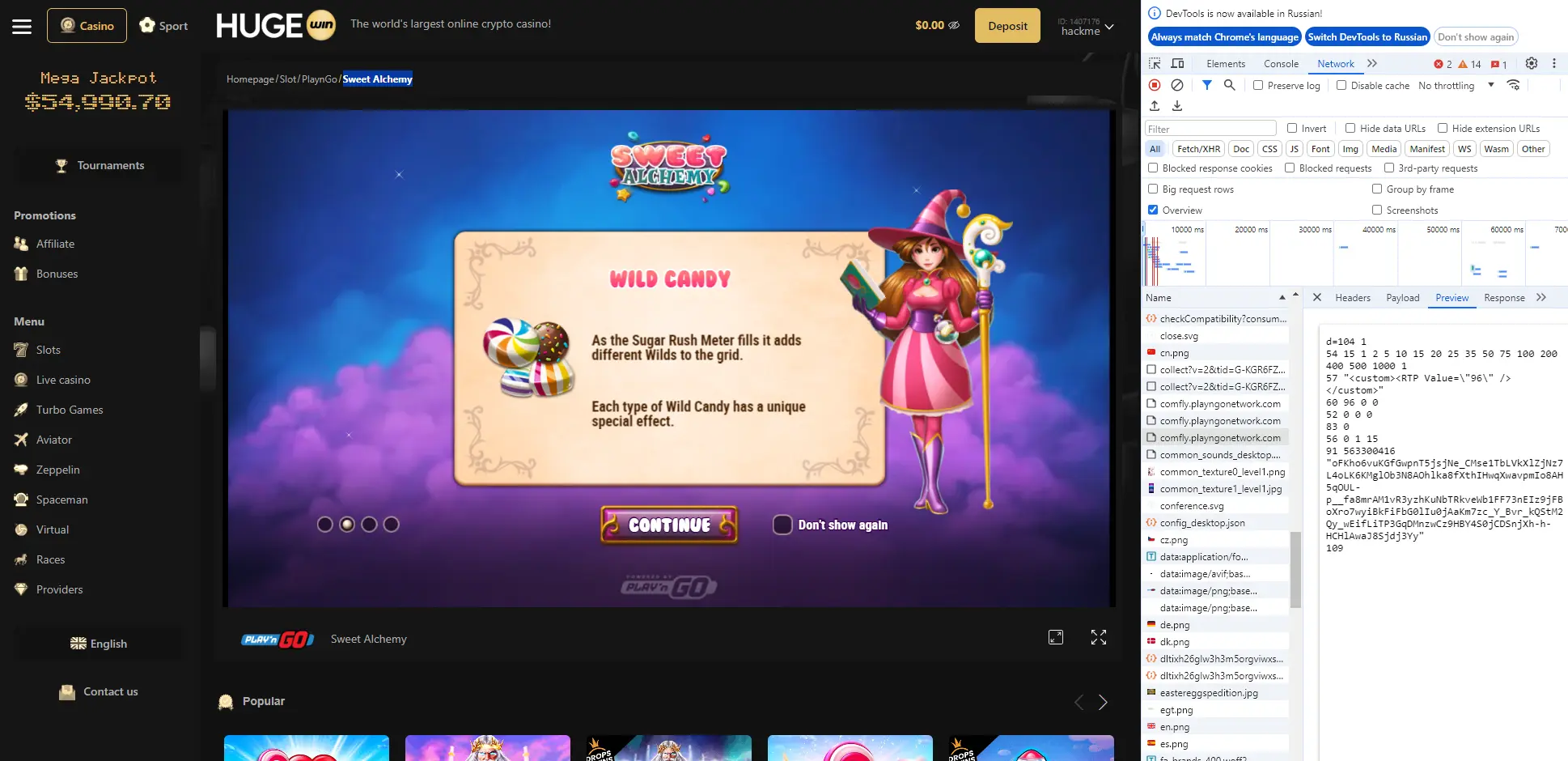Enable the Disable cache checkbox
Image resolution: width=1568 pixels, height=761 pixels.
click(x=1341, y=85)
